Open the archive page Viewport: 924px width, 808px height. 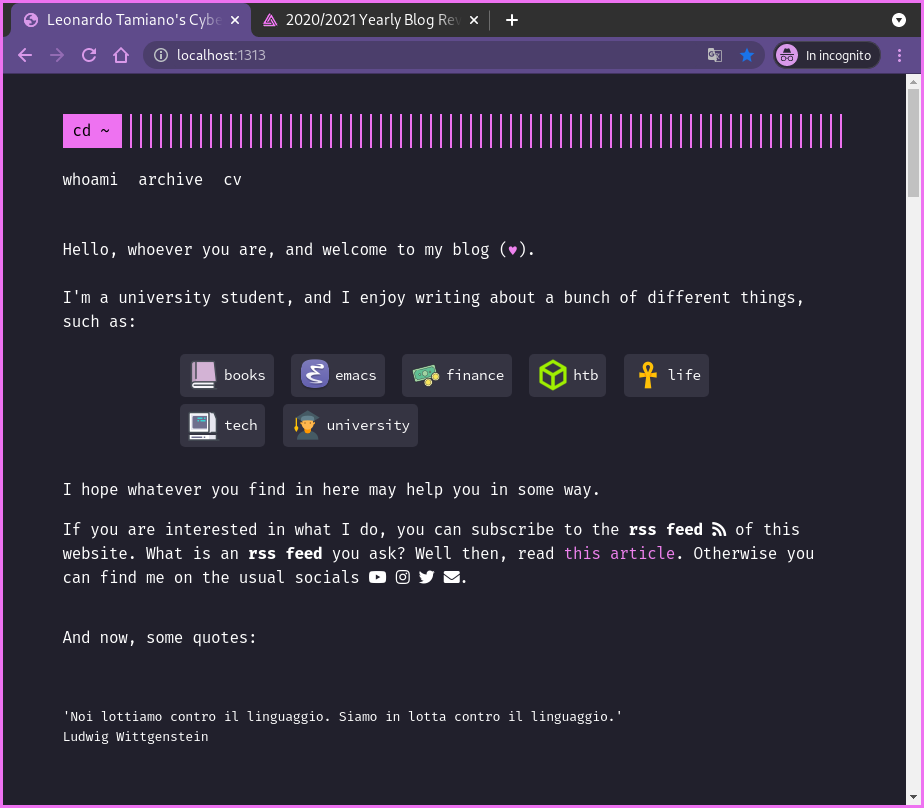[170, 179]
